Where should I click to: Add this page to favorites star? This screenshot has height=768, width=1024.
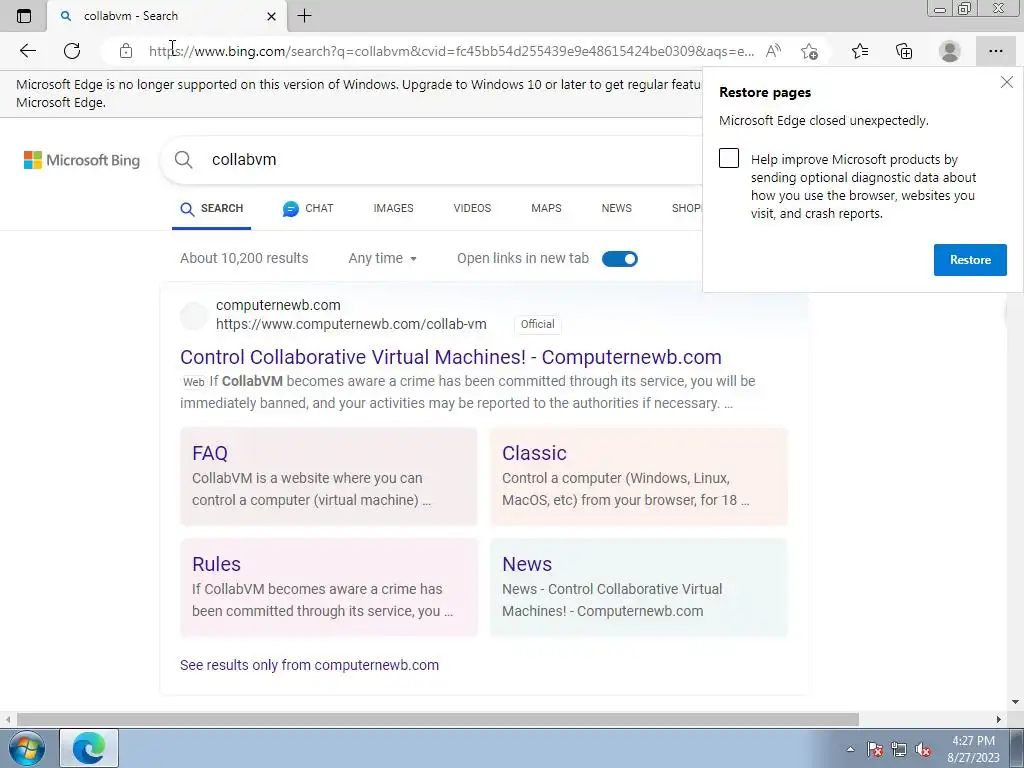pos(809,51)
